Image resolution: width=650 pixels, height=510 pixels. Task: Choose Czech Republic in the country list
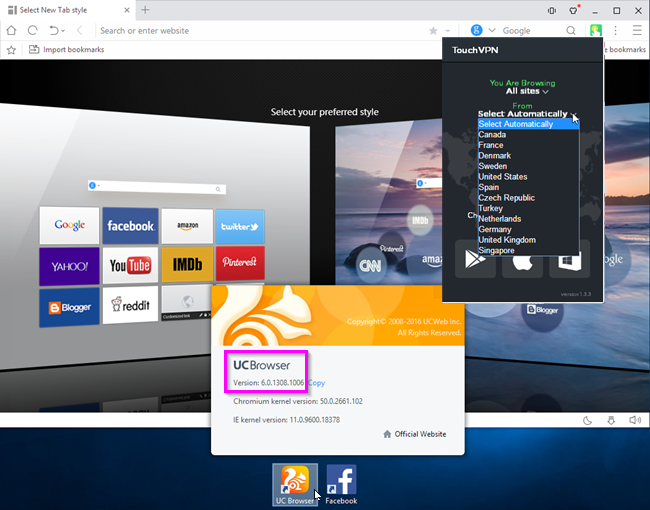pyautogui.click(x=528, y=198)
